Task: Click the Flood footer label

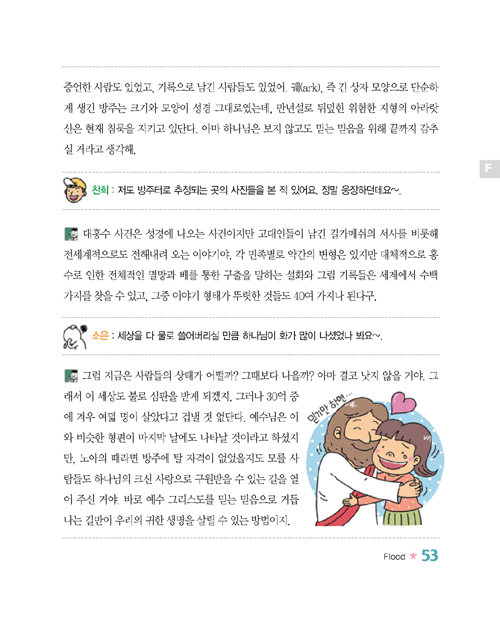Action: (394, 557)
